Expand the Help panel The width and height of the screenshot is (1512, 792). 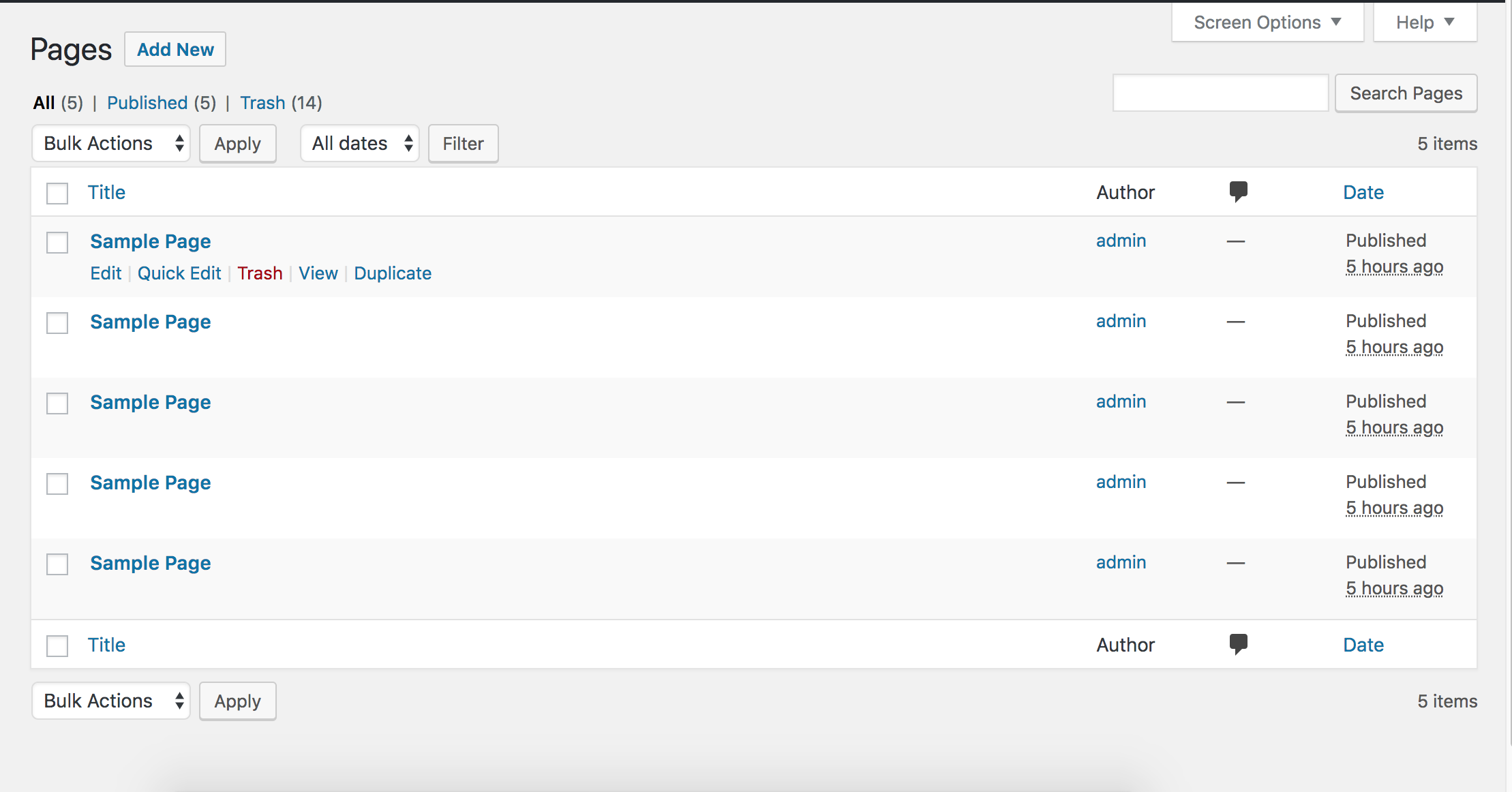tap(1425, 22)
